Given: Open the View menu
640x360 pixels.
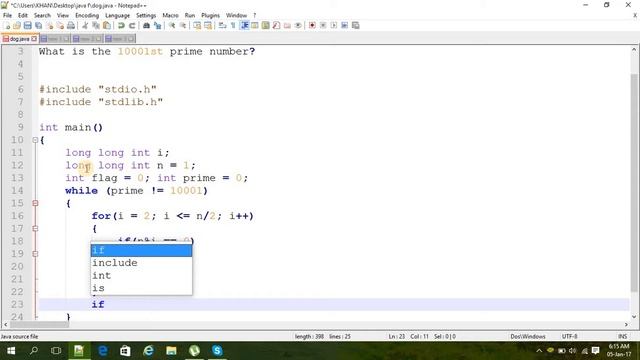Looking at the screenshot, I should coord(62,16).
